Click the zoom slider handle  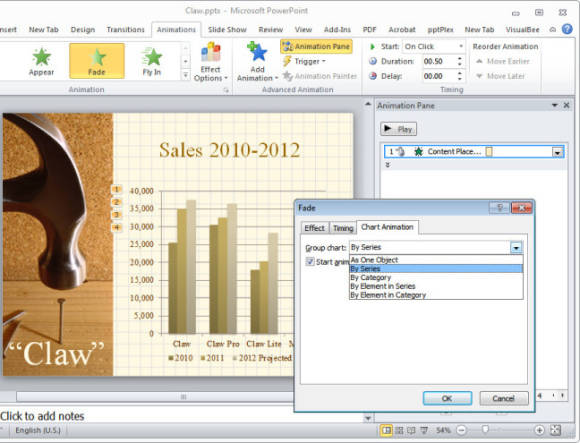click(485, 430)
